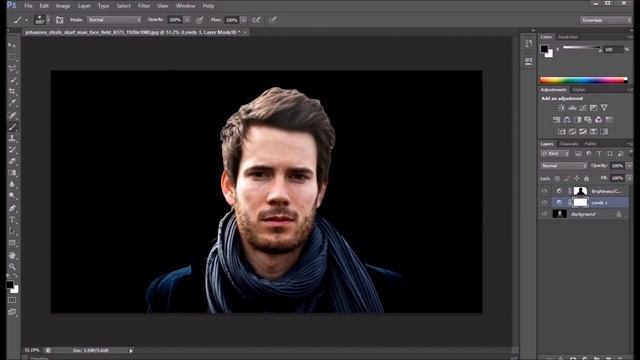This screenshot has width=640, height=360.
Task: Switch to the Styles tab
Action: (x=578, y=90)
